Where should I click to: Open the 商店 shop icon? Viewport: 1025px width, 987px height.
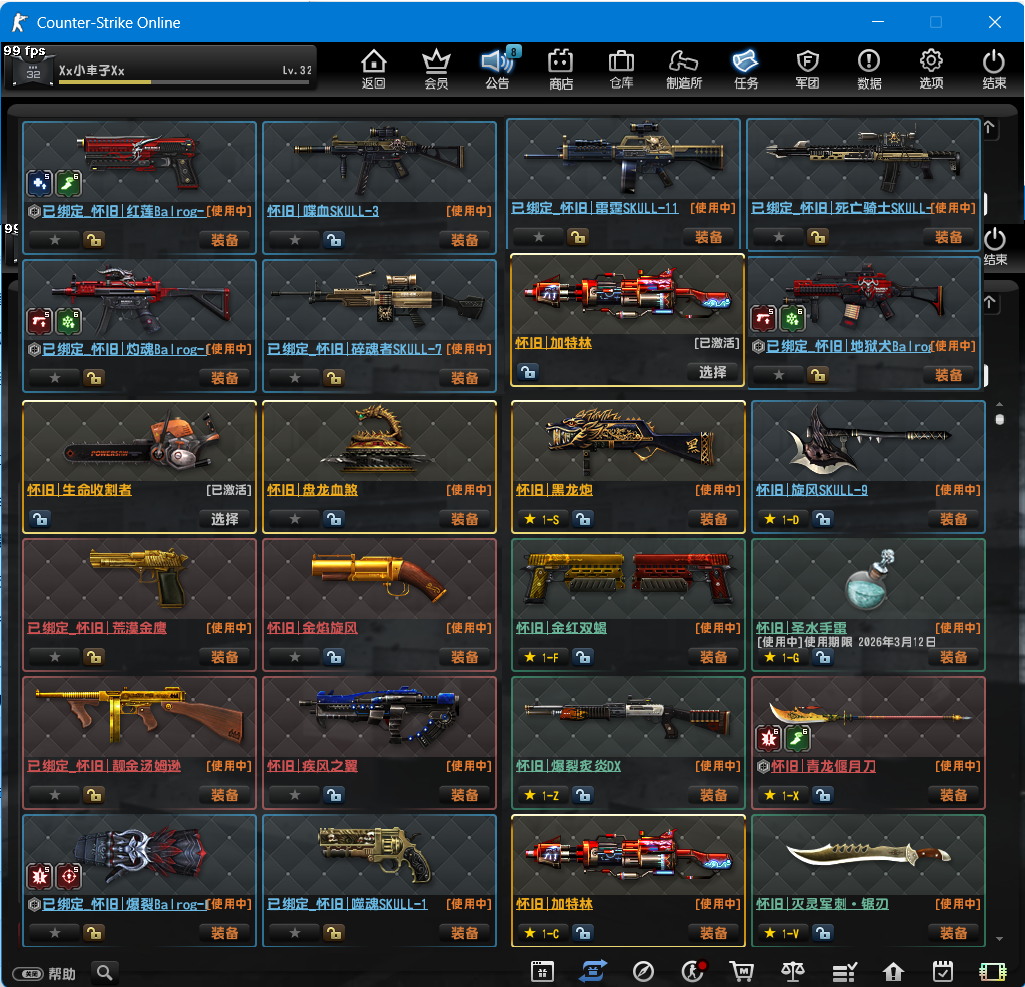(x=560, y=69)
